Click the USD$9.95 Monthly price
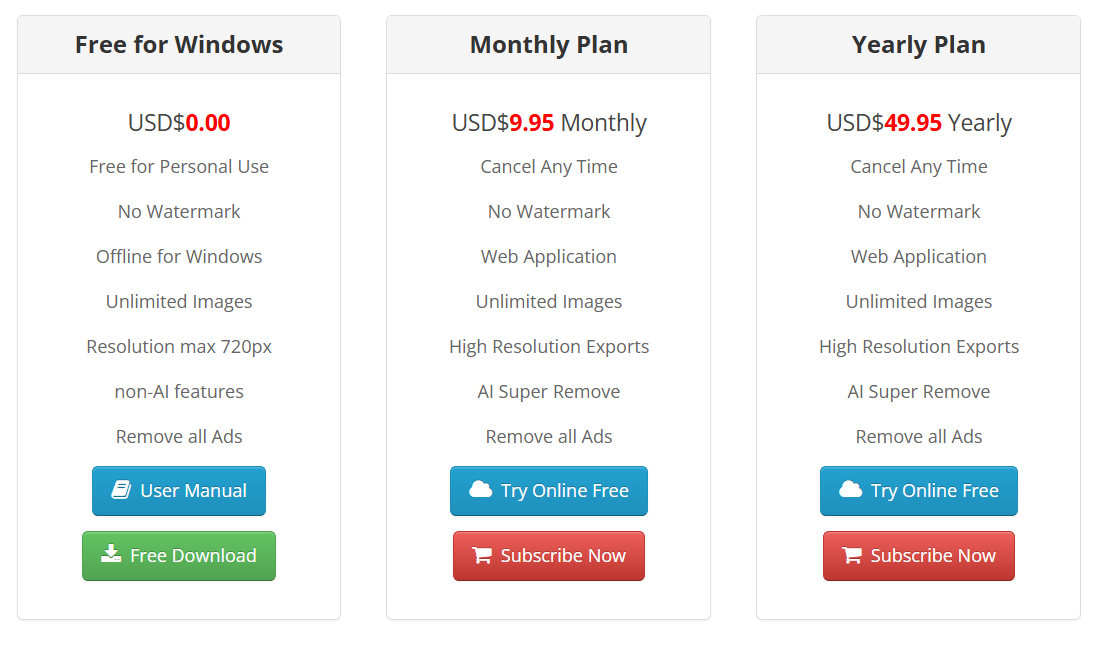Image resolution: width=1098 pixels, height=646 pixels. [548, 123]
